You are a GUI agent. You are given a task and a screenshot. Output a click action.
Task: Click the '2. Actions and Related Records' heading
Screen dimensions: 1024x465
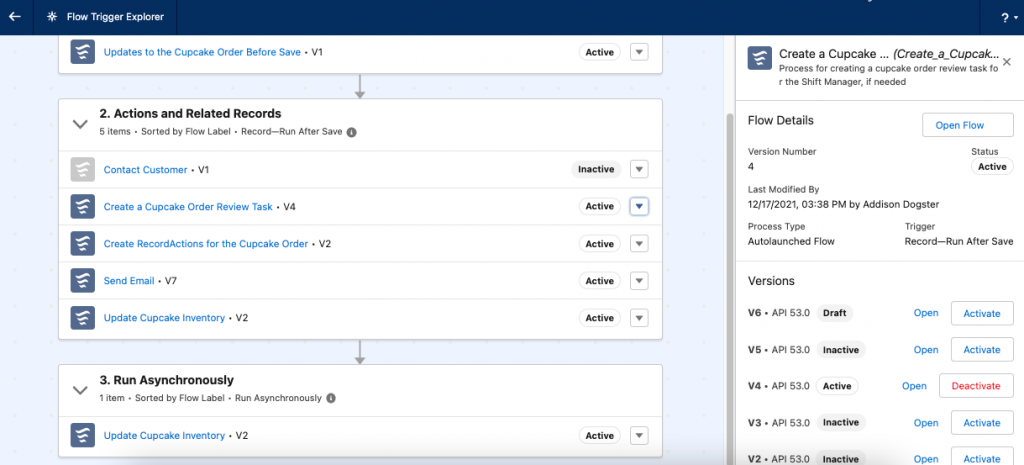[191, 114]
